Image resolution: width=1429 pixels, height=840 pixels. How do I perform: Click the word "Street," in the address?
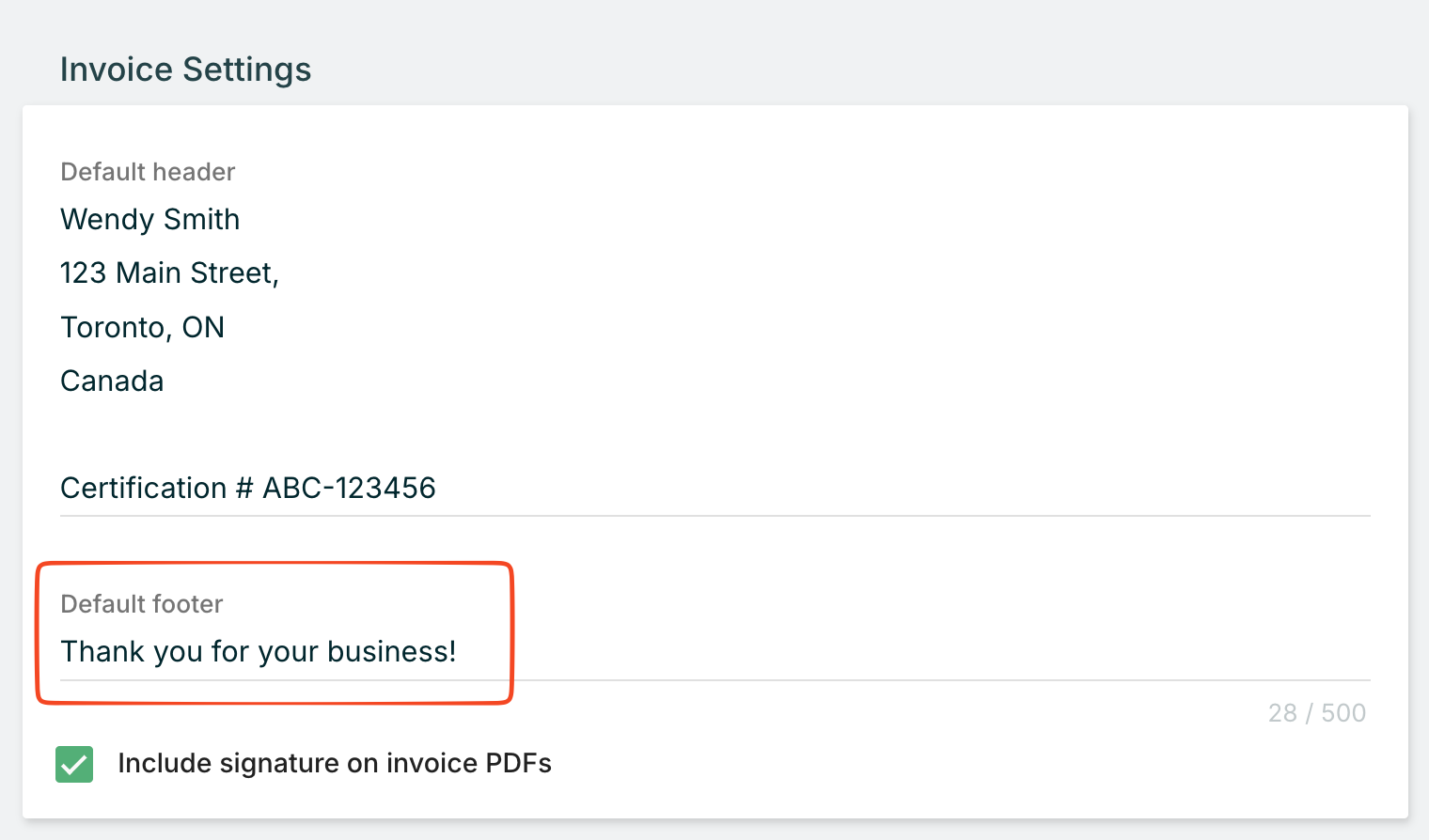tap(234, 273)
